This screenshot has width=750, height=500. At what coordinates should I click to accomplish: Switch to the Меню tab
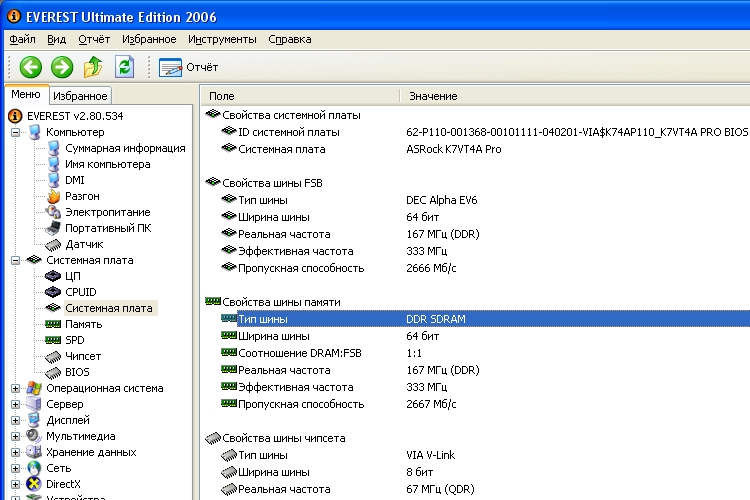tap(26, 94)
